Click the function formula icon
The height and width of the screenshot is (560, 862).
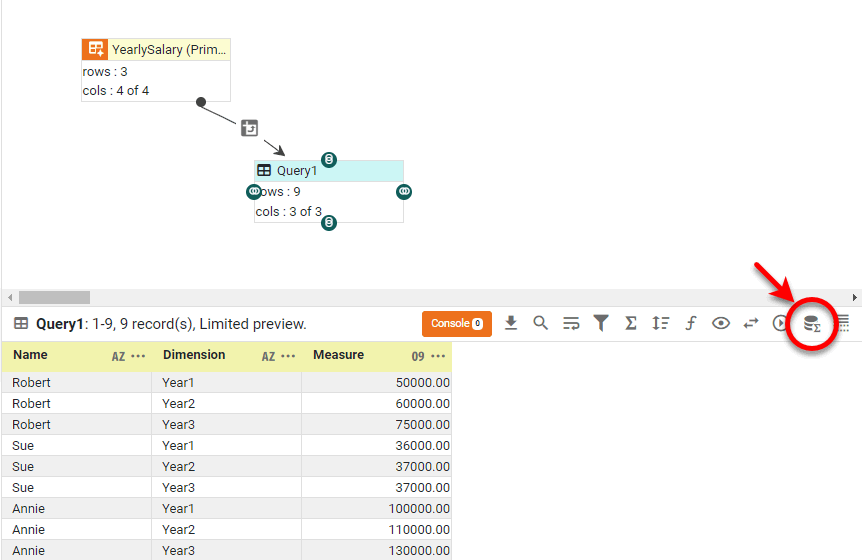tap(690, 323)
